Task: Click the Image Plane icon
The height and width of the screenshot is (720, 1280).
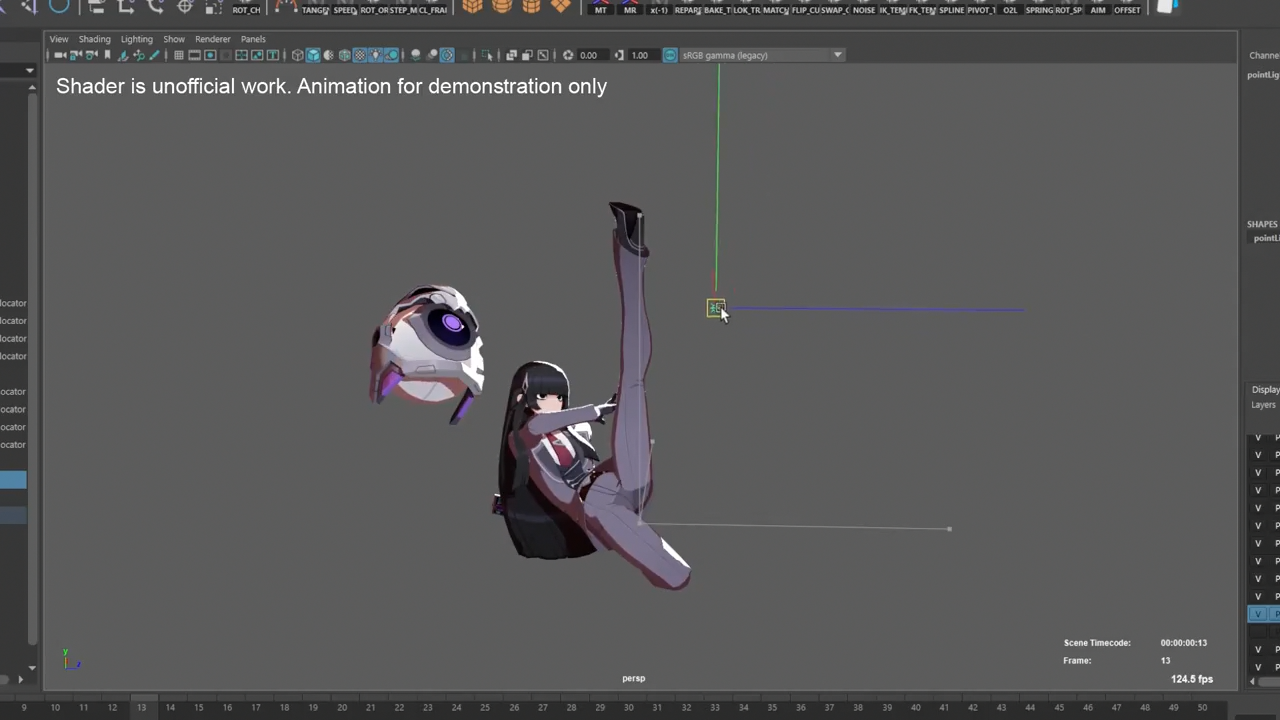Action: tap(124, 55)
